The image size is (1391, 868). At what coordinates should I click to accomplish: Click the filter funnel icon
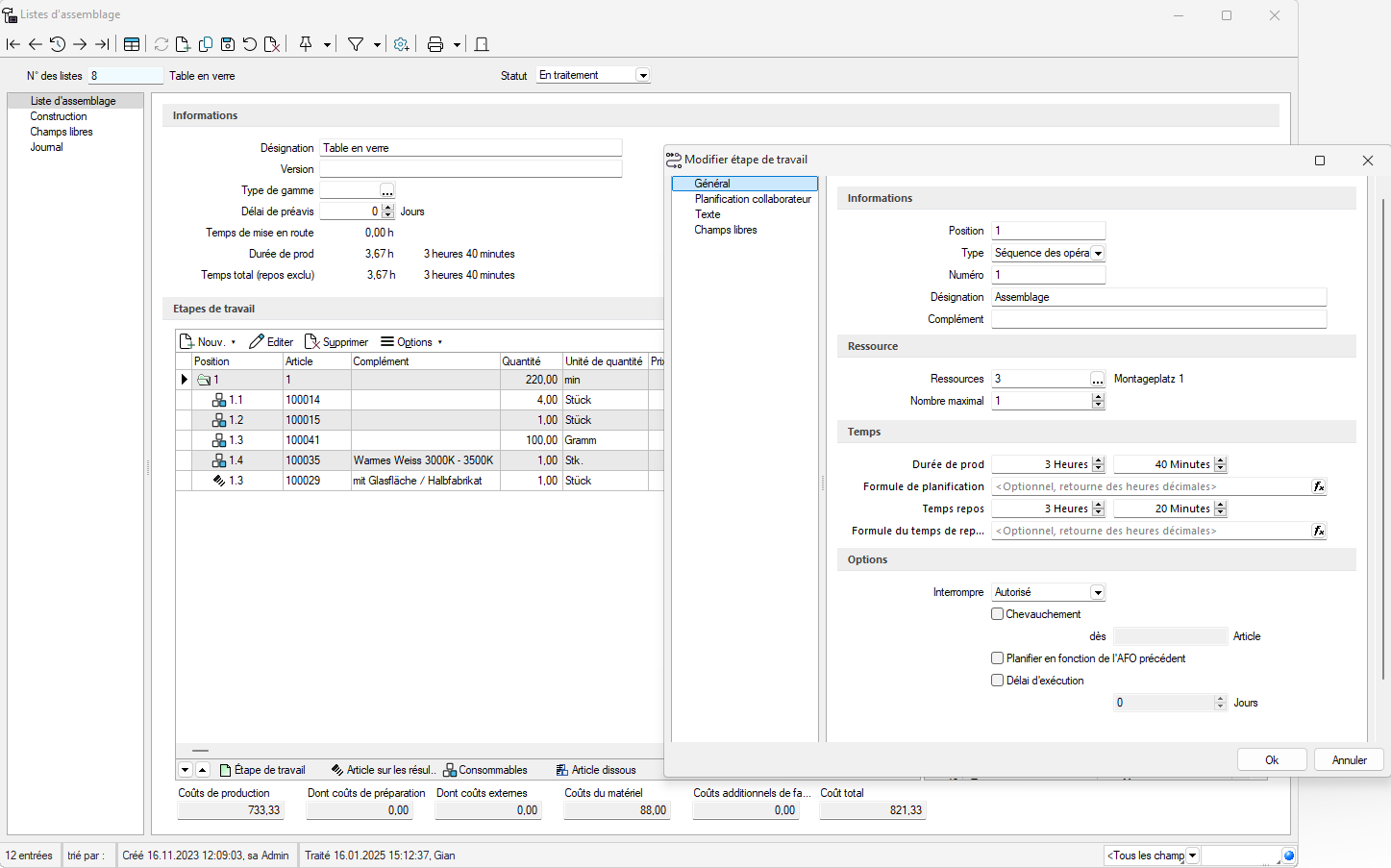[356, 44]
